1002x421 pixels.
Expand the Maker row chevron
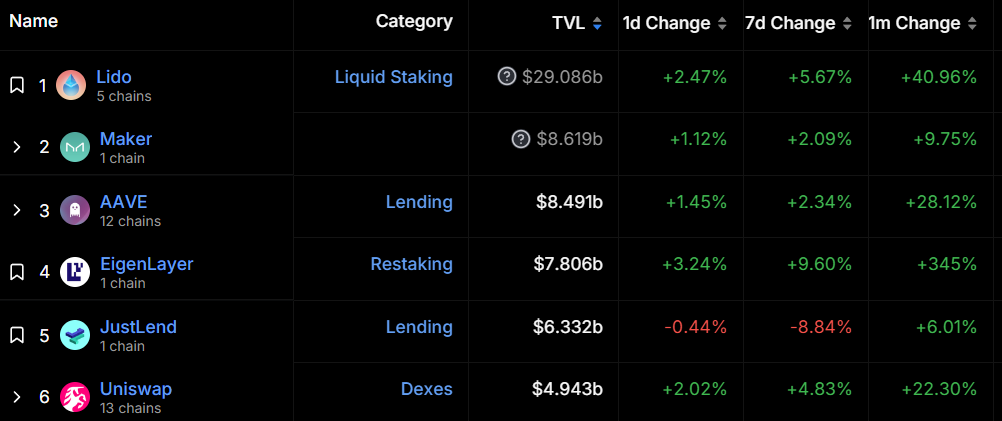click(17, 148)
